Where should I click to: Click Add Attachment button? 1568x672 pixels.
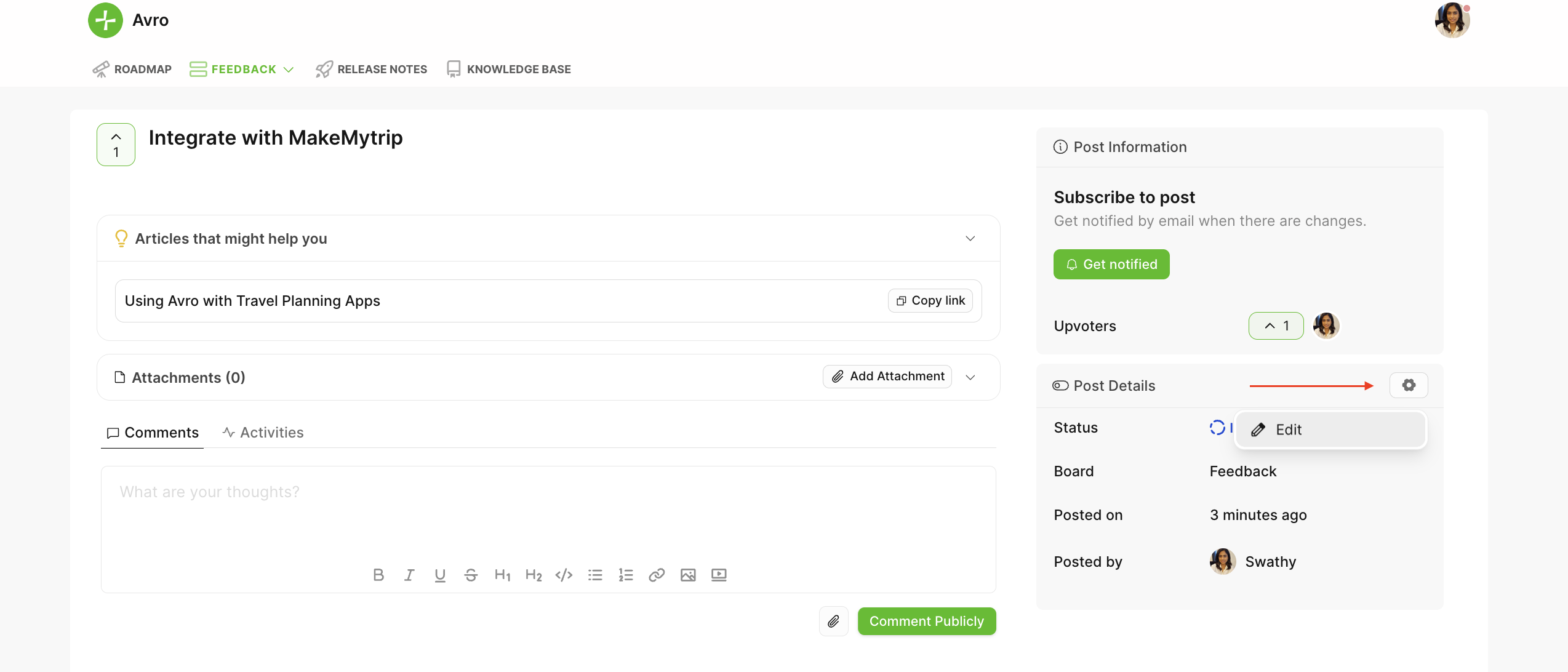tap(887, 376)
